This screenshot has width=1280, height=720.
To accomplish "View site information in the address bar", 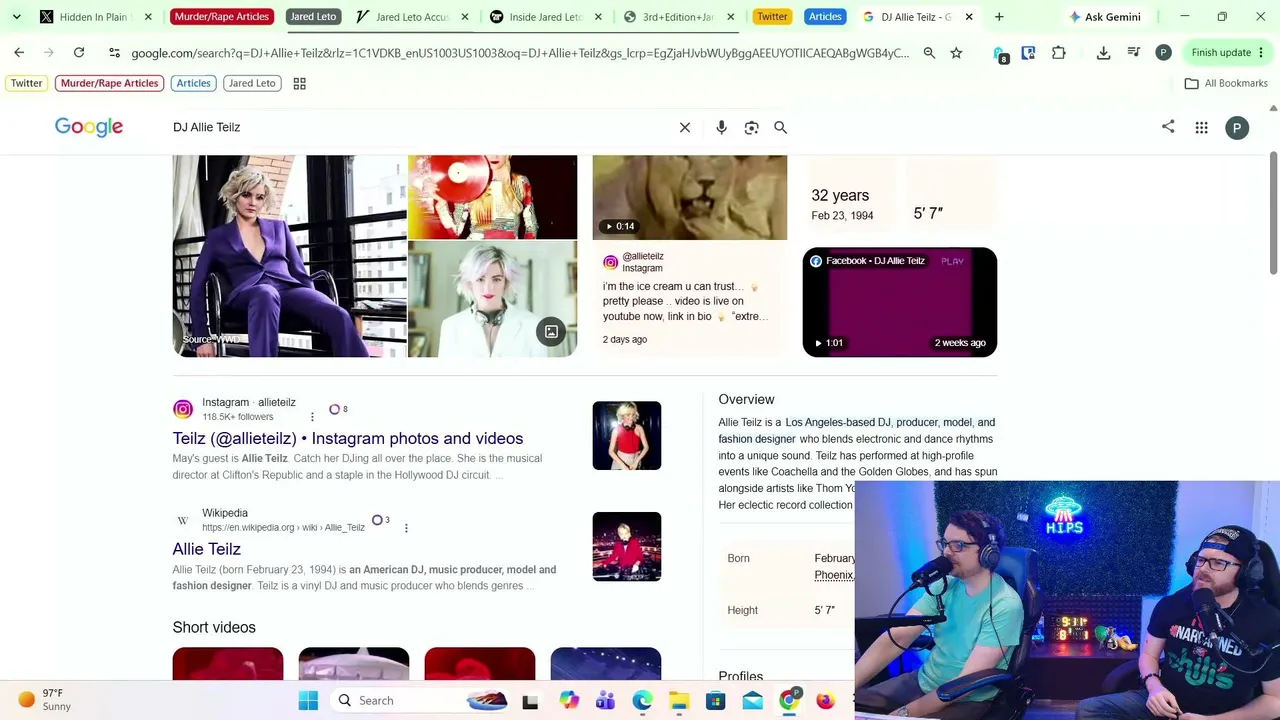I will pyautogui.click(x=114, y=53).
